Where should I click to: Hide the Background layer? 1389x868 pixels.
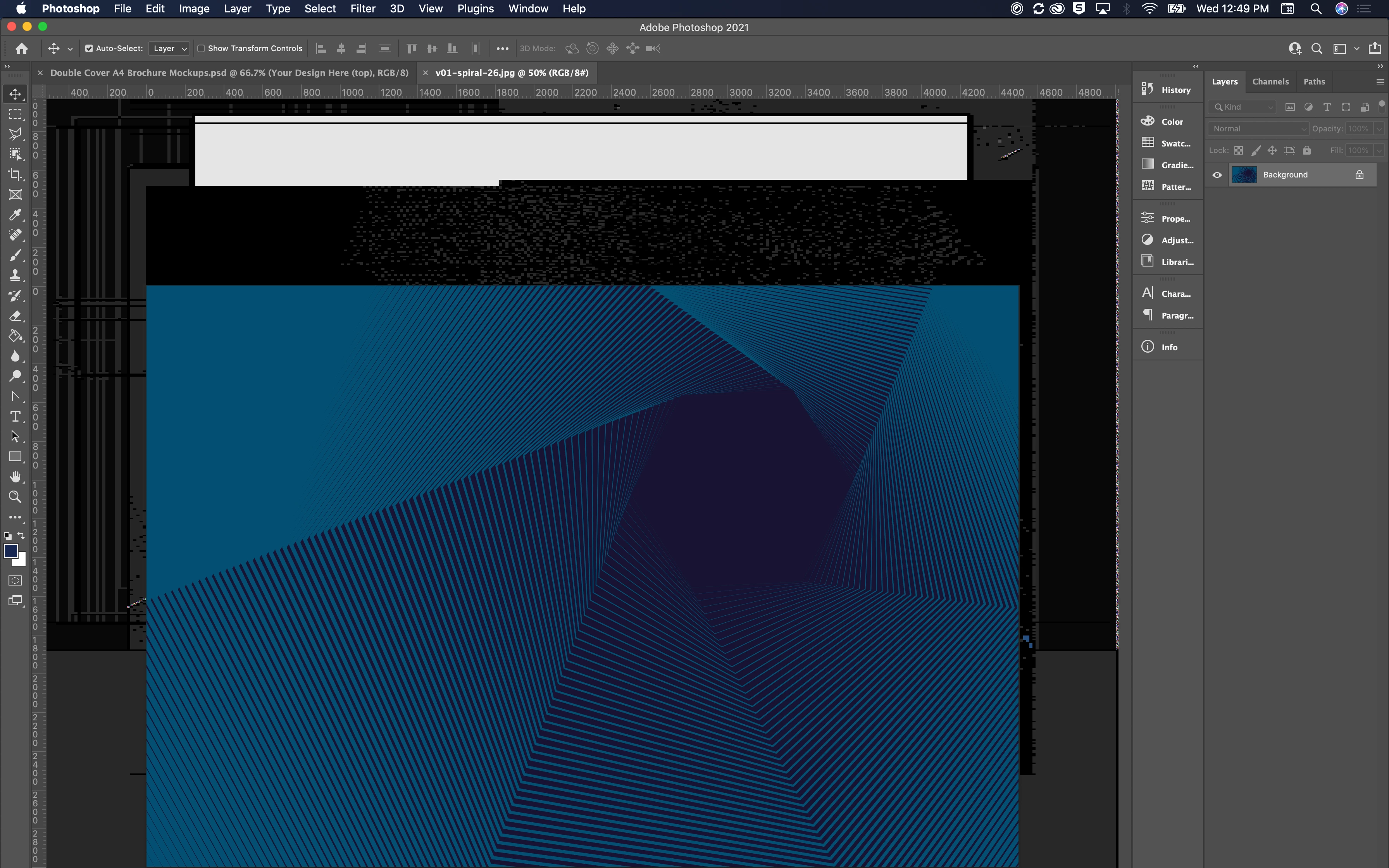pos(1217,175)
